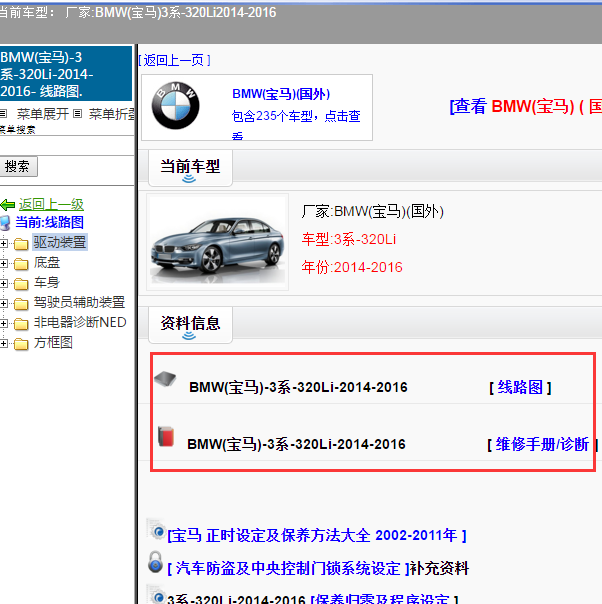Click the 菜单展开 menu expand icon
This screenshot has height=604, width=602.
(x=3, y=114)
